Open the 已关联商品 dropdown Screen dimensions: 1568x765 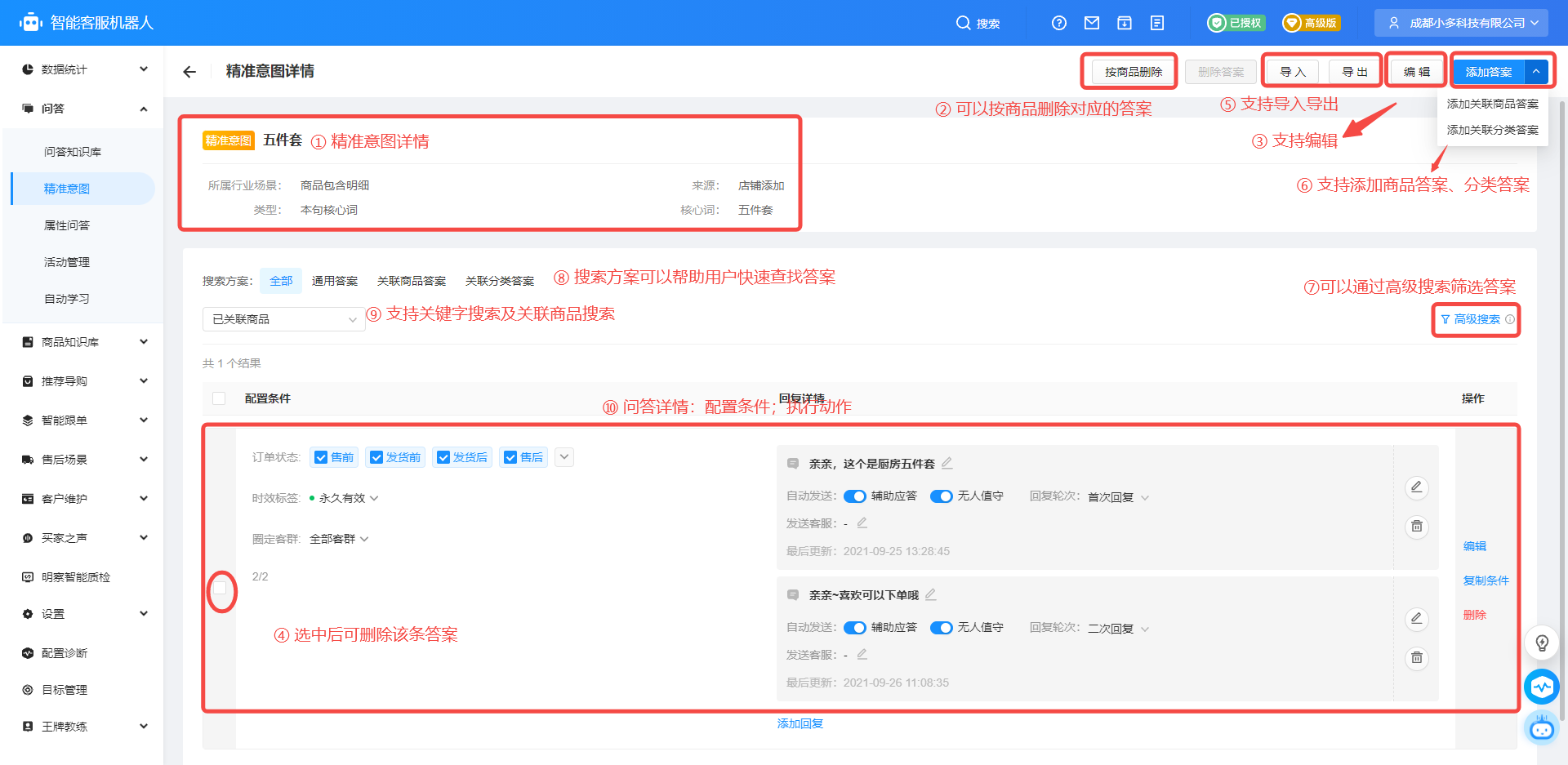click(283, 319)
